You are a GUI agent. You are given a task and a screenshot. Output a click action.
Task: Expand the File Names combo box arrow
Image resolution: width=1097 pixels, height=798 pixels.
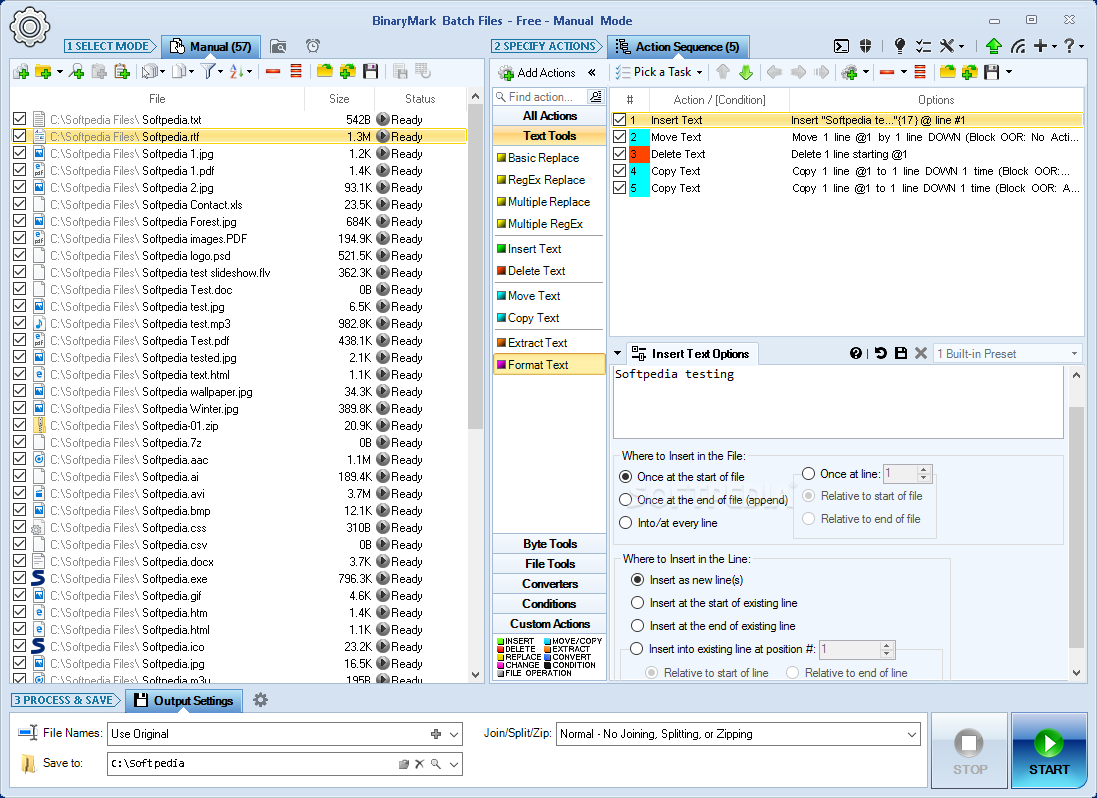pyautogui.click(x=454, y=734)
